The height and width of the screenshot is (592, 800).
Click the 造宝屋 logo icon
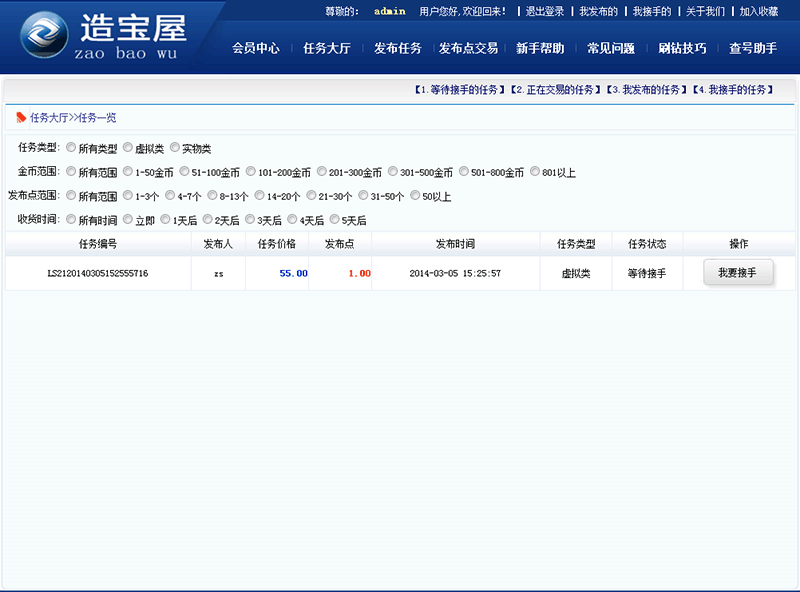click(x=44, y=37)
